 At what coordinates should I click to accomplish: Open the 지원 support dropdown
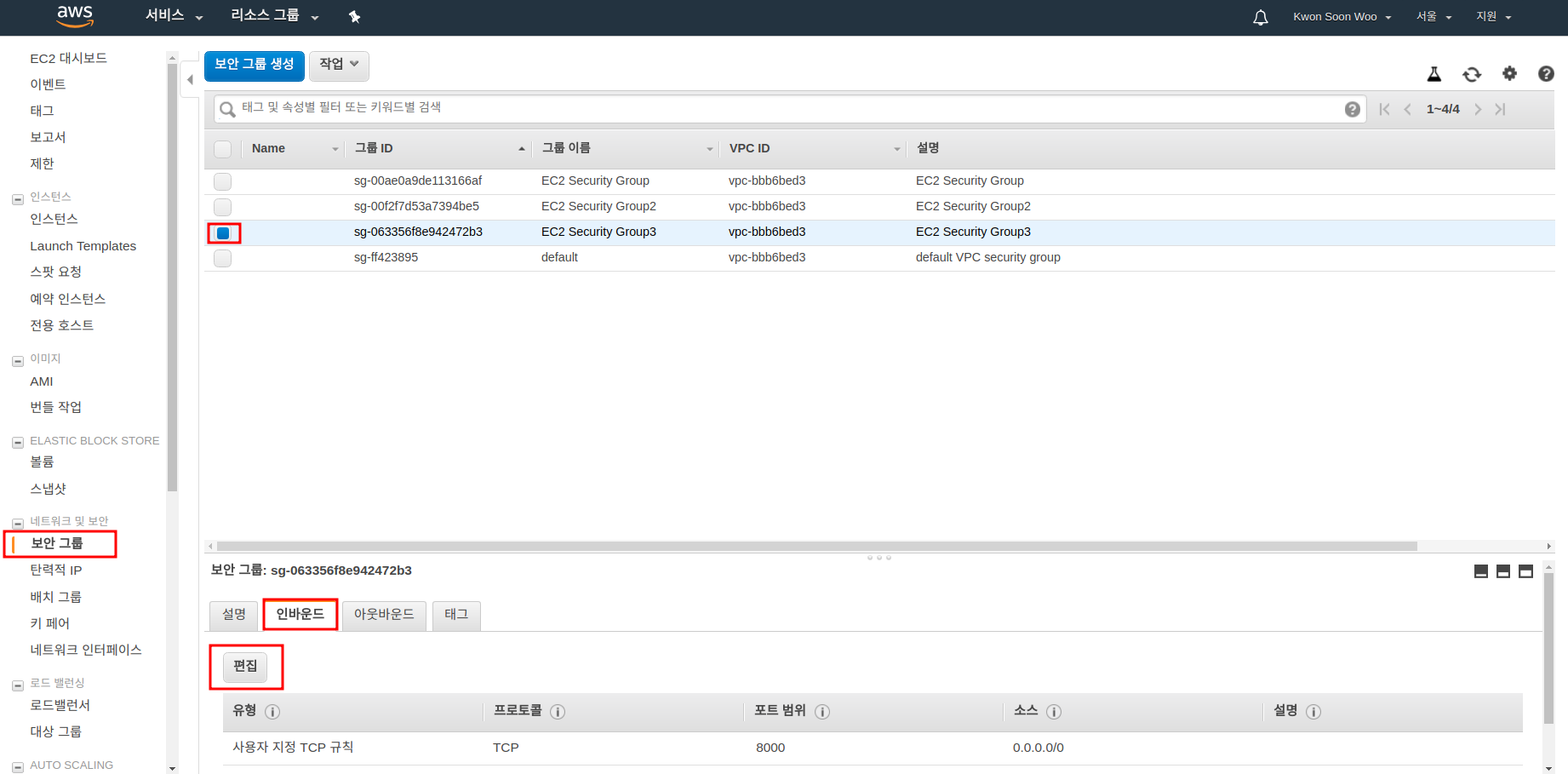(x=1493, y=17)
